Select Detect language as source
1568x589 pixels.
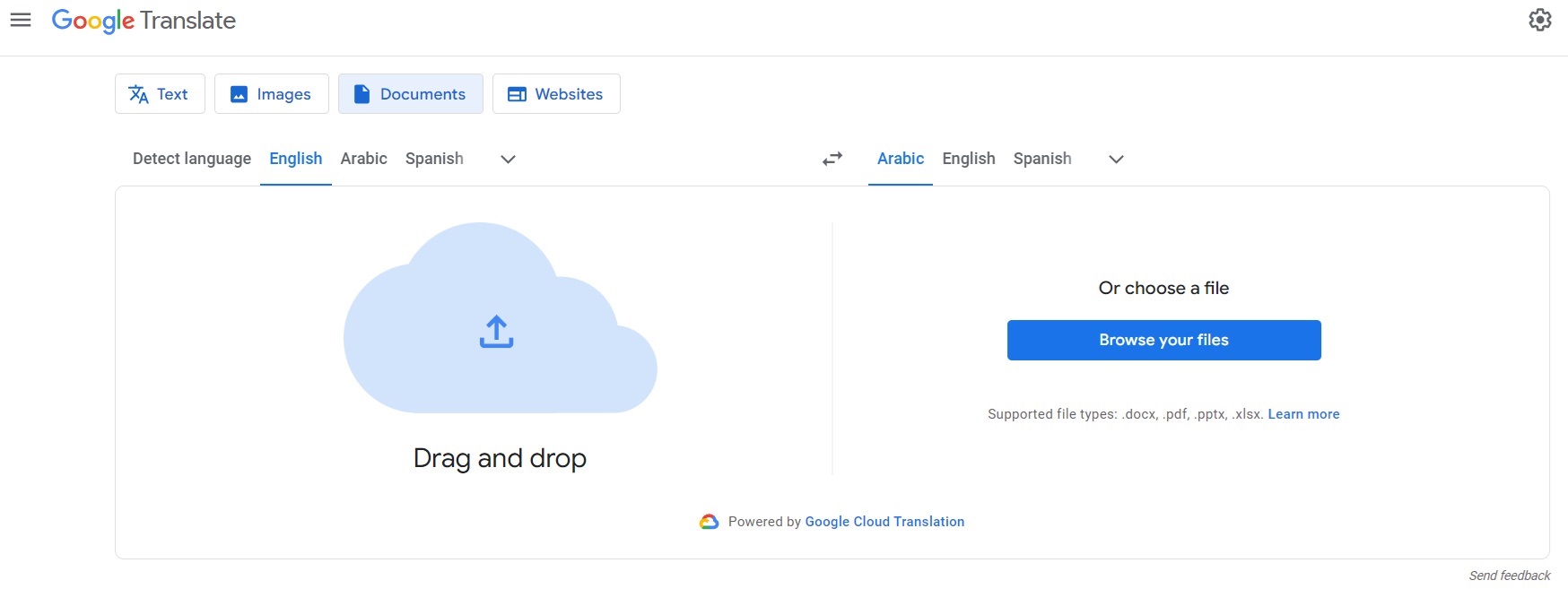click(x=192, y=159)
